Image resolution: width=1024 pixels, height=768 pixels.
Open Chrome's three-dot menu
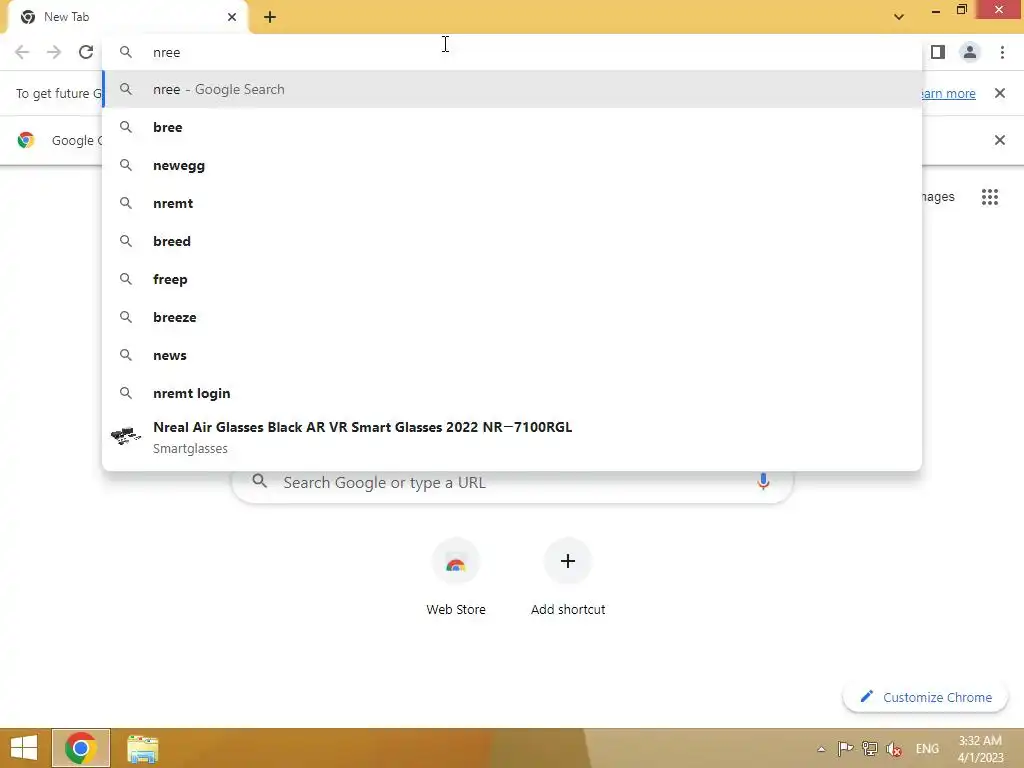[1002, 52]
